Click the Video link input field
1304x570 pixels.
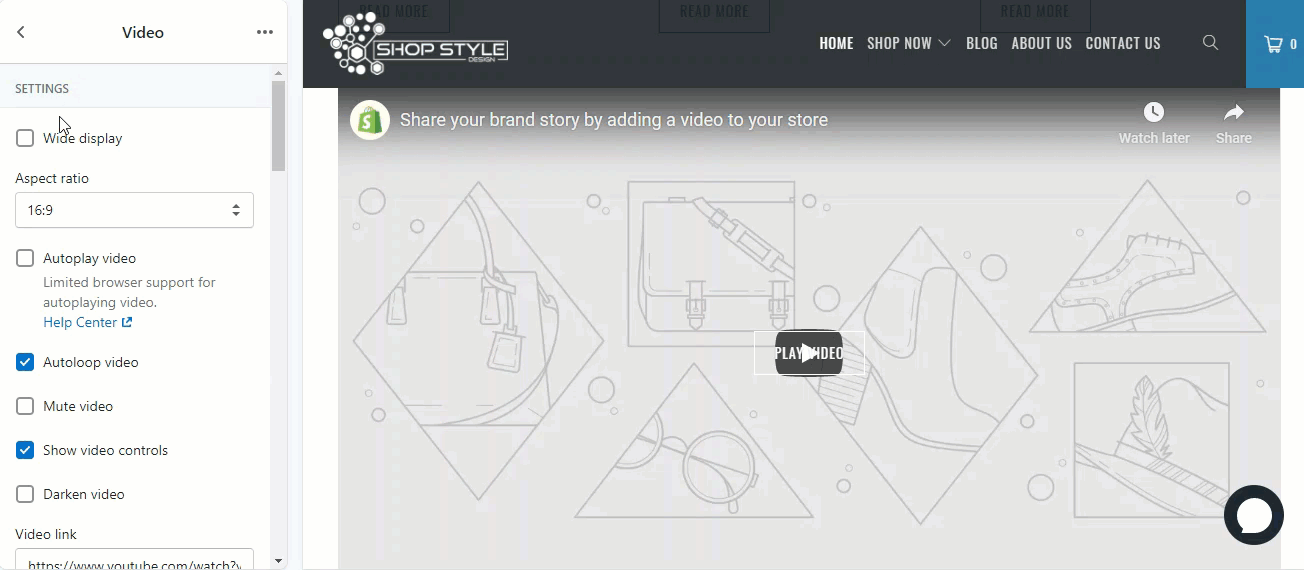[x=134, y=560]
